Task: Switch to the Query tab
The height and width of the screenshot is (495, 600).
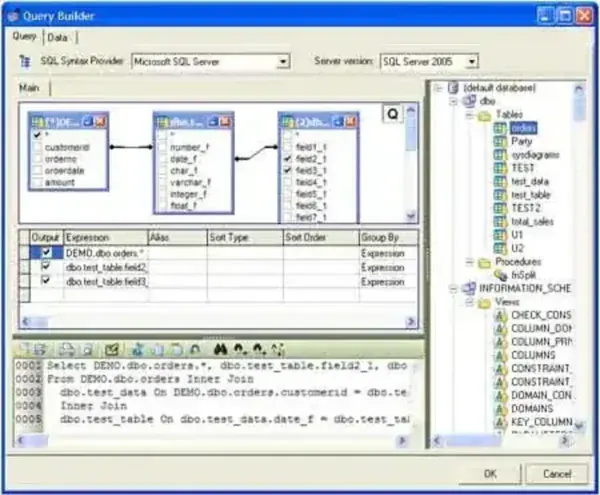Action: pos(25,36)
